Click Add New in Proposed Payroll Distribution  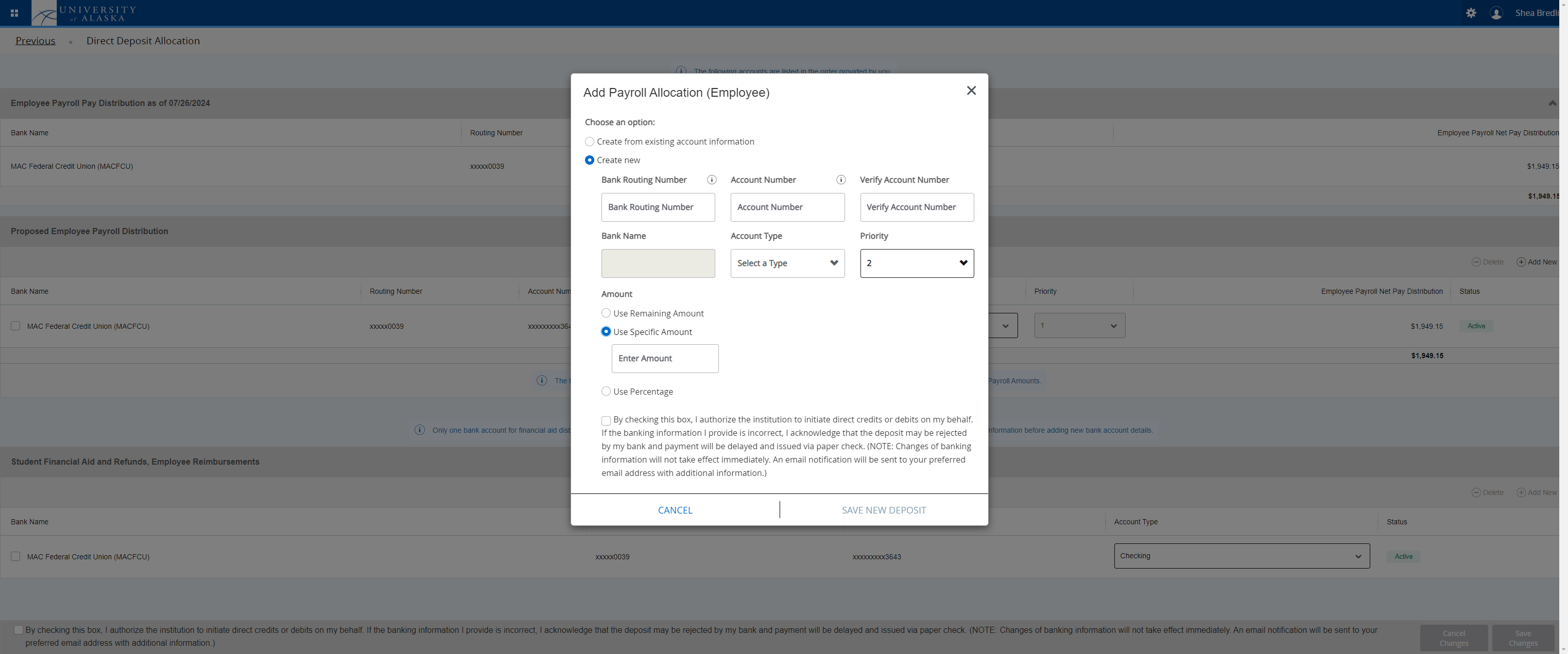1537,262
